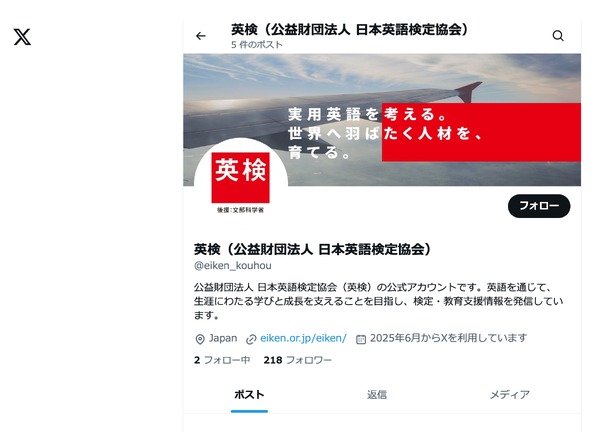
Task: Click the 5 件のポスト count text
Action: coord(257,45)
